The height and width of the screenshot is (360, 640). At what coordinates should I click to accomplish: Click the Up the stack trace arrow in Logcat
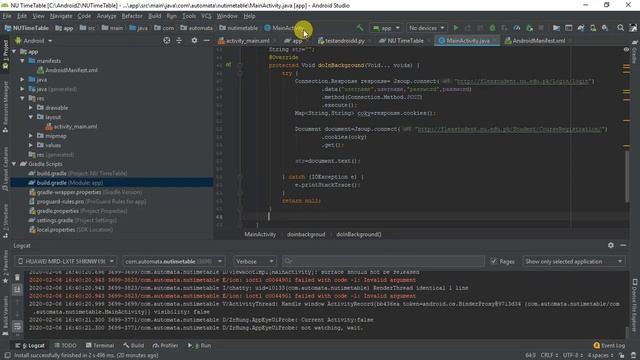pos(17,302)
